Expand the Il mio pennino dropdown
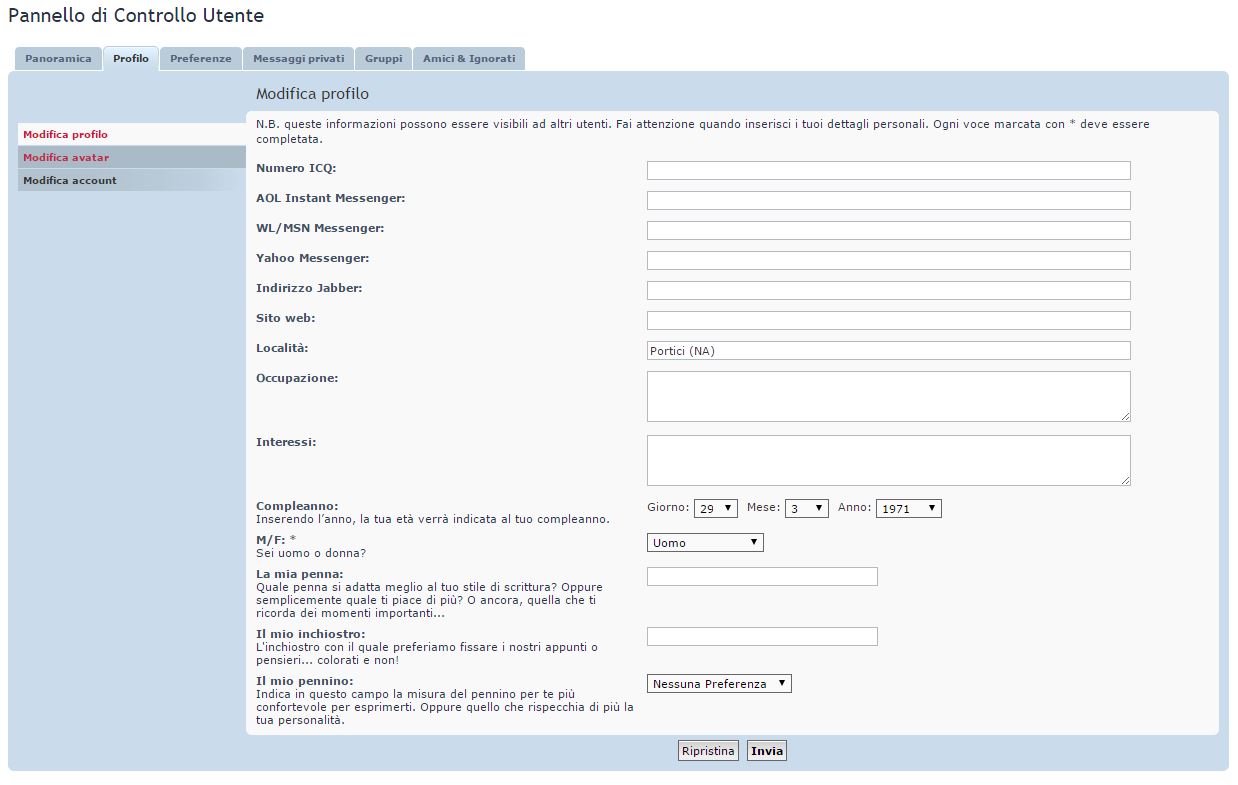Image resolution: width=1238 pixels, height=785 pixels. [719, 684]
